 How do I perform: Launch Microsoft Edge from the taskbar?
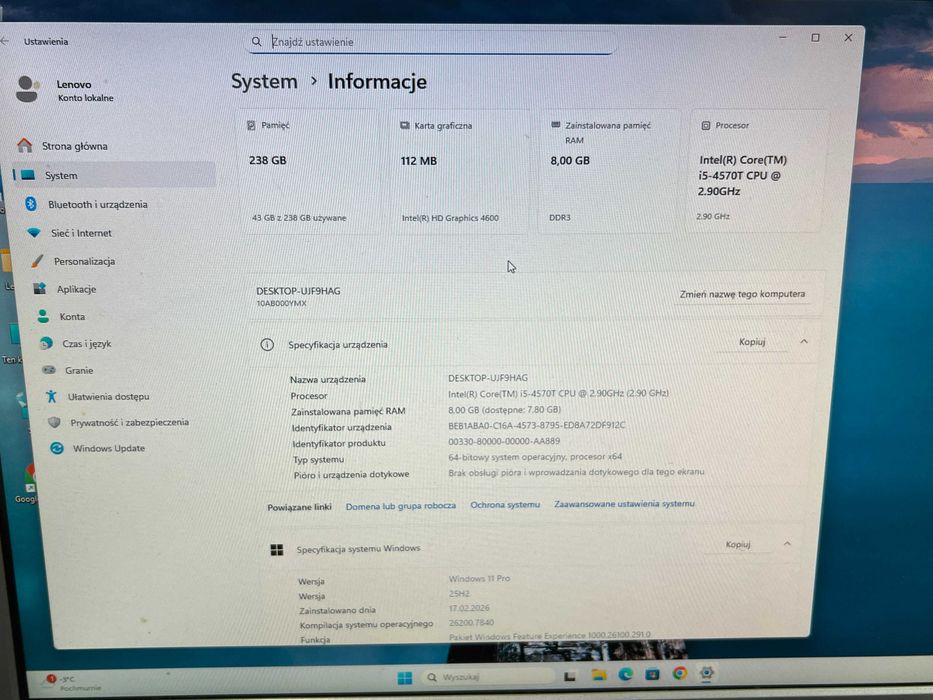coord(625,674)
